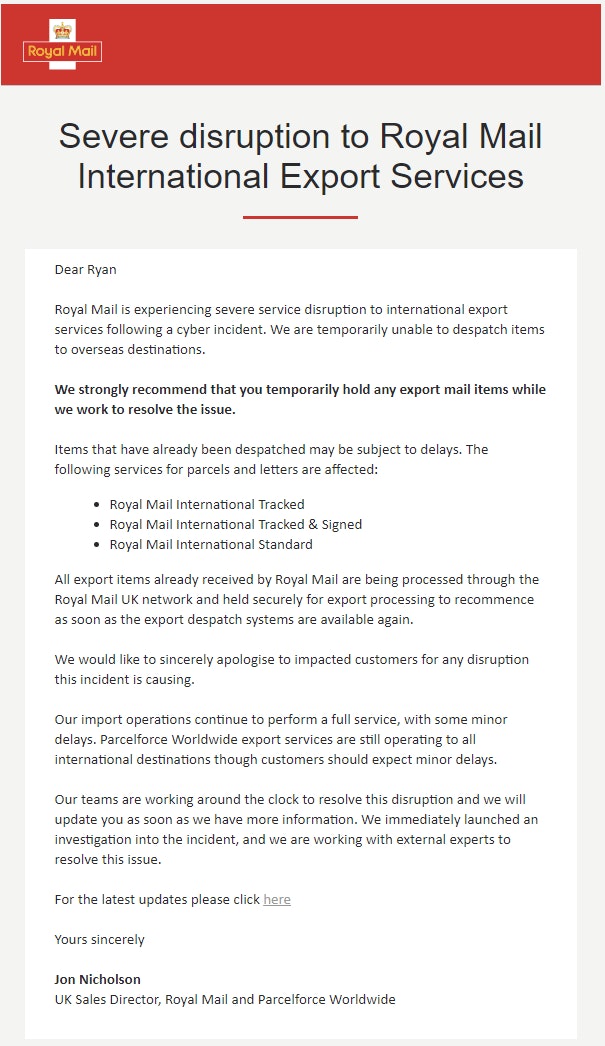Click the 'For the latest updates please click' text
This screenshot has width=605, height=1046.
click(x=158, y=899)
